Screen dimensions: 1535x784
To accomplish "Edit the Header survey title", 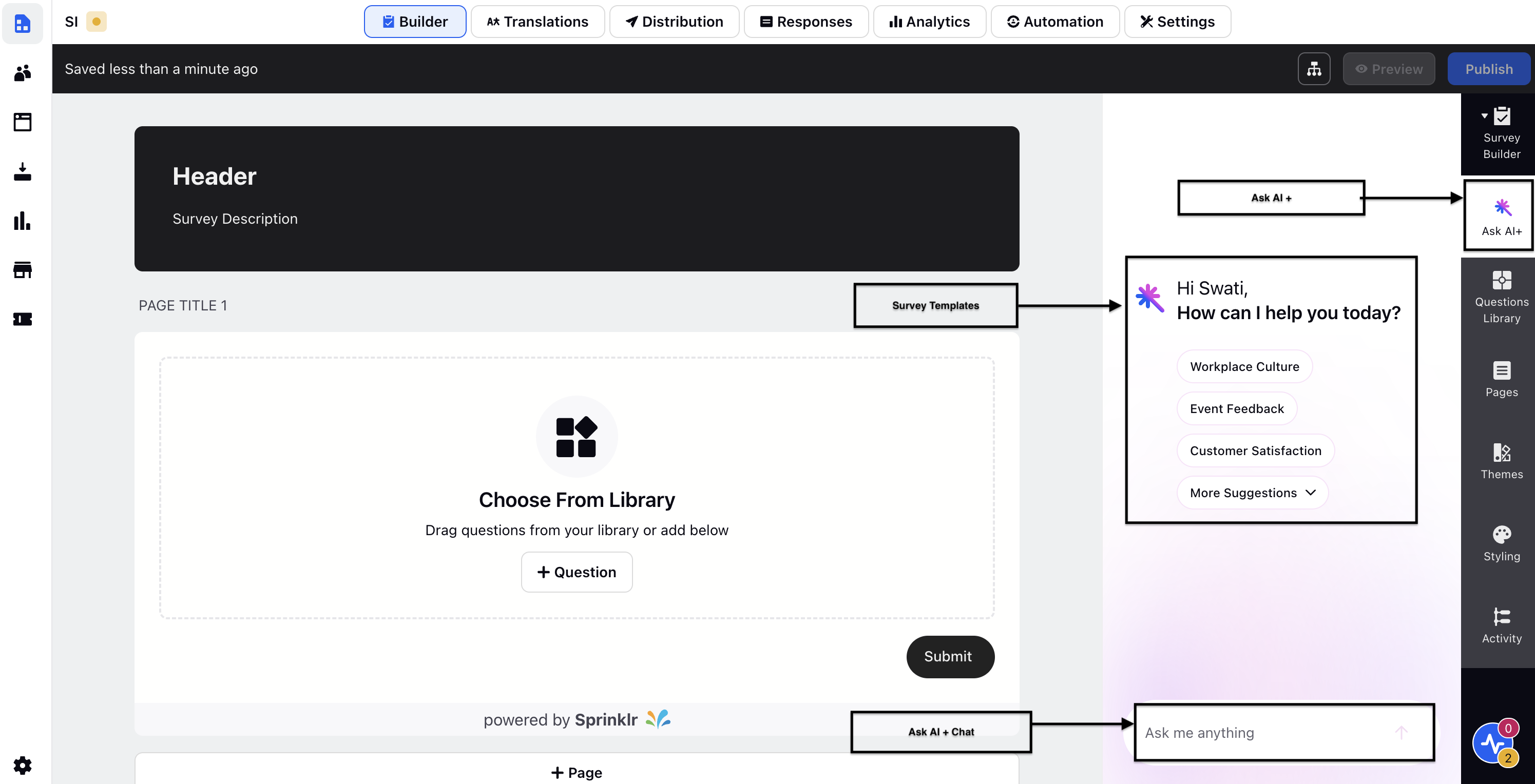I will click(214, 177).
